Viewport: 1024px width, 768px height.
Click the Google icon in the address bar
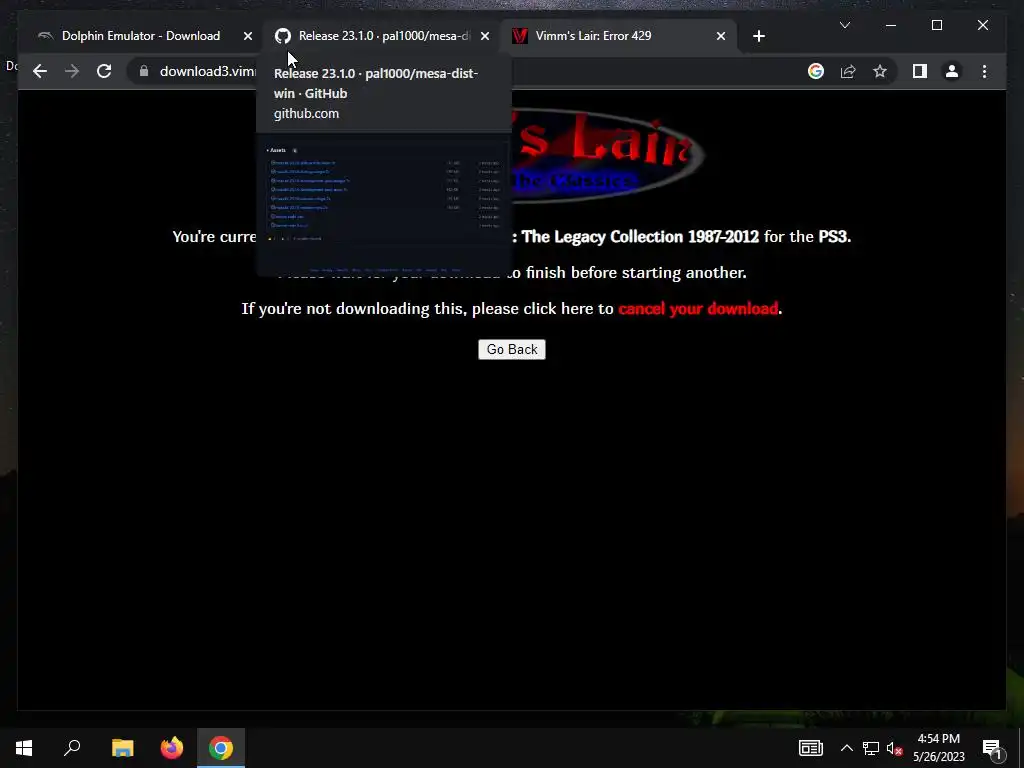tap(816, 71)
